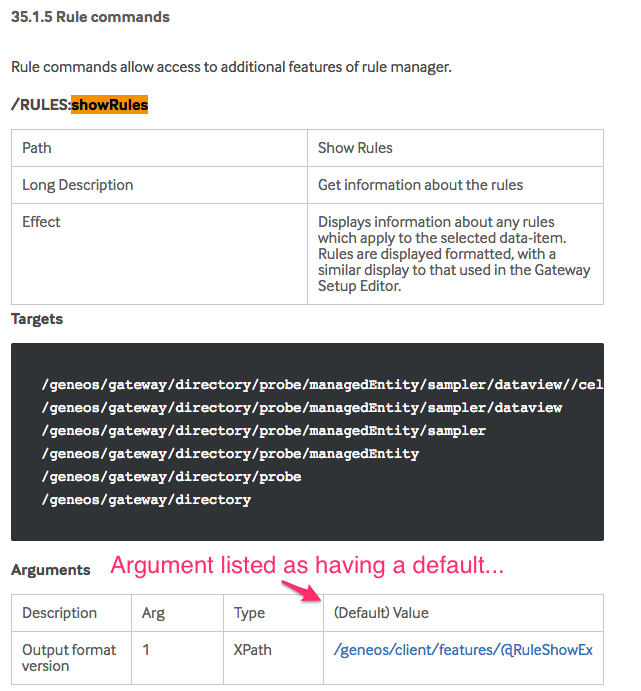Screen dimensions: 641x691
Task: Click the last /geneos/gateway/directory code line
Action: [x=147, y=499]
